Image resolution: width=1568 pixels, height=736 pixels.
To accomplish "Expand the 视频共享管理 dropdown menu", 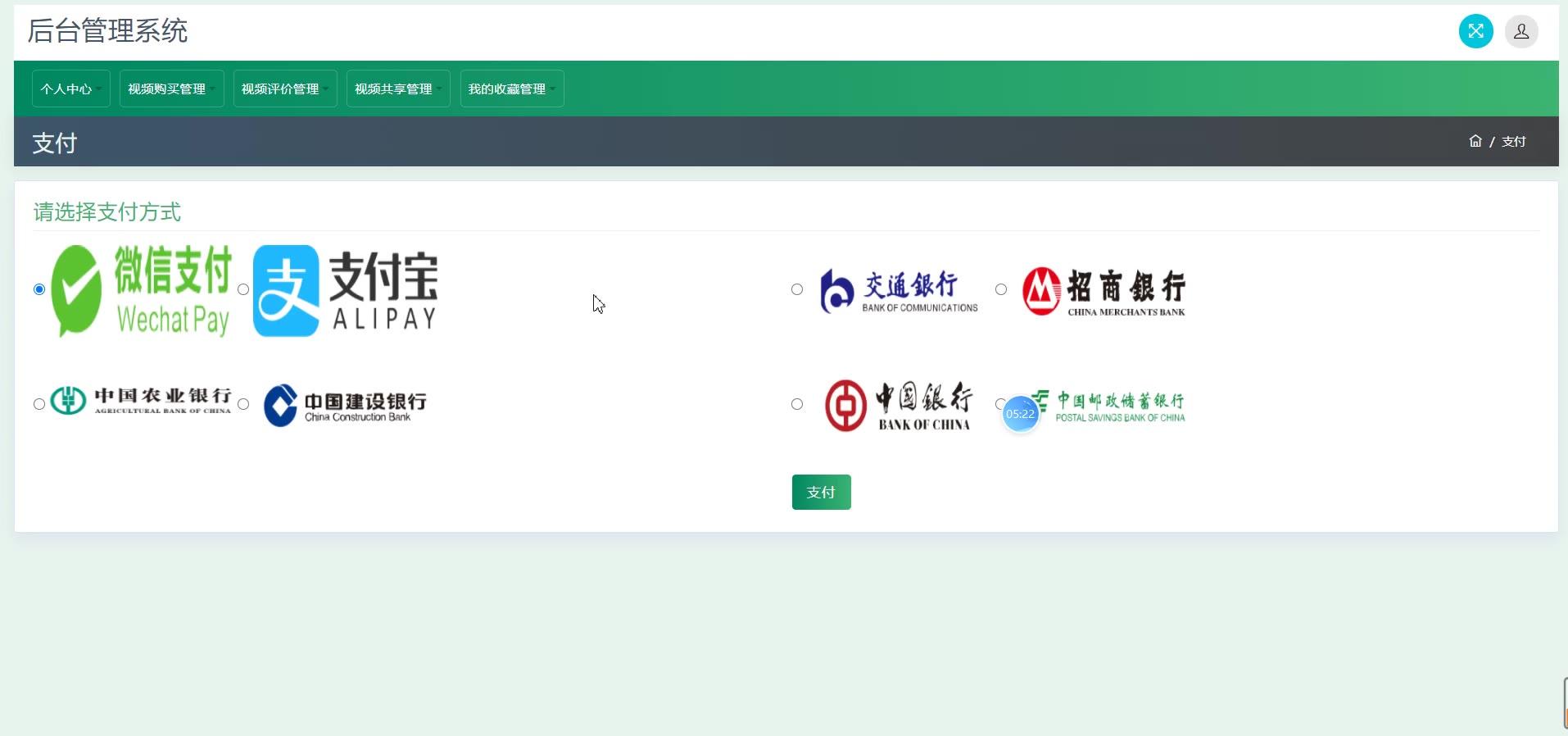I will pyautogui.click(x=398, y=89).
